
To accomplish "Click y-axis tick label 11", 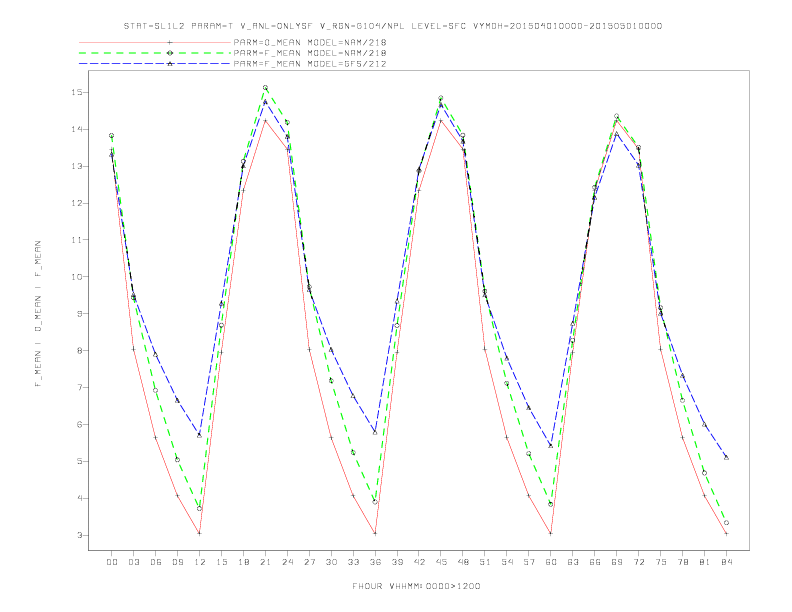I will pos(76,240).
